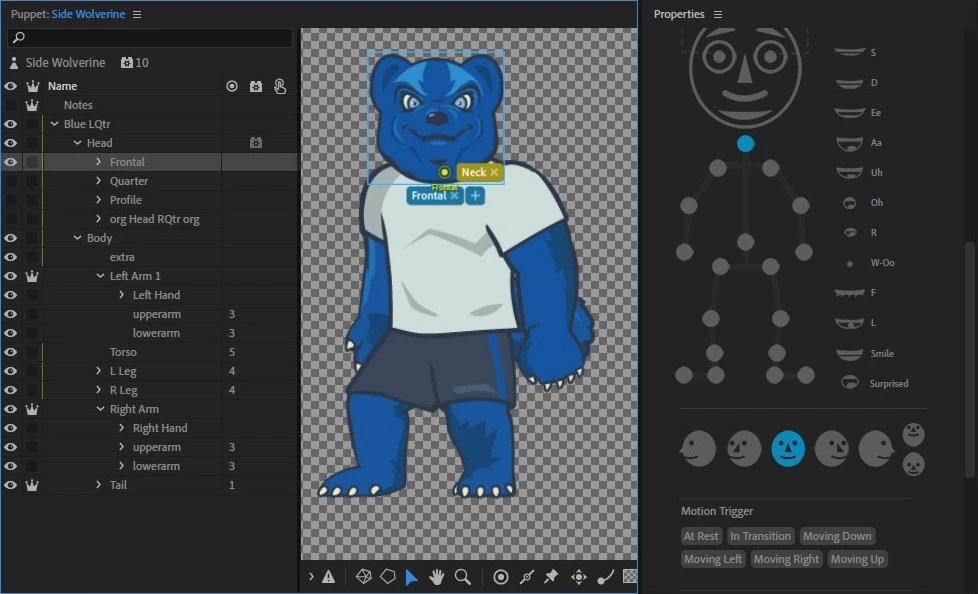Screen dimensions: 978x594
Task: Click the Moving Left motion trigger
Action: point(713,559)
